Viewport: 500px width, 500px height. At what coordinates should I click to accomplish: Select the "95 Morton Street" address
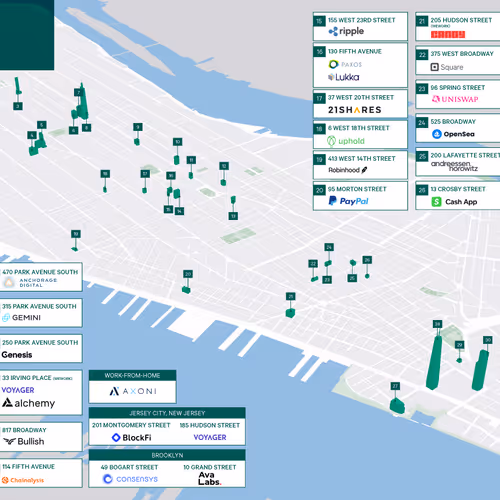[x=357, y=189]
